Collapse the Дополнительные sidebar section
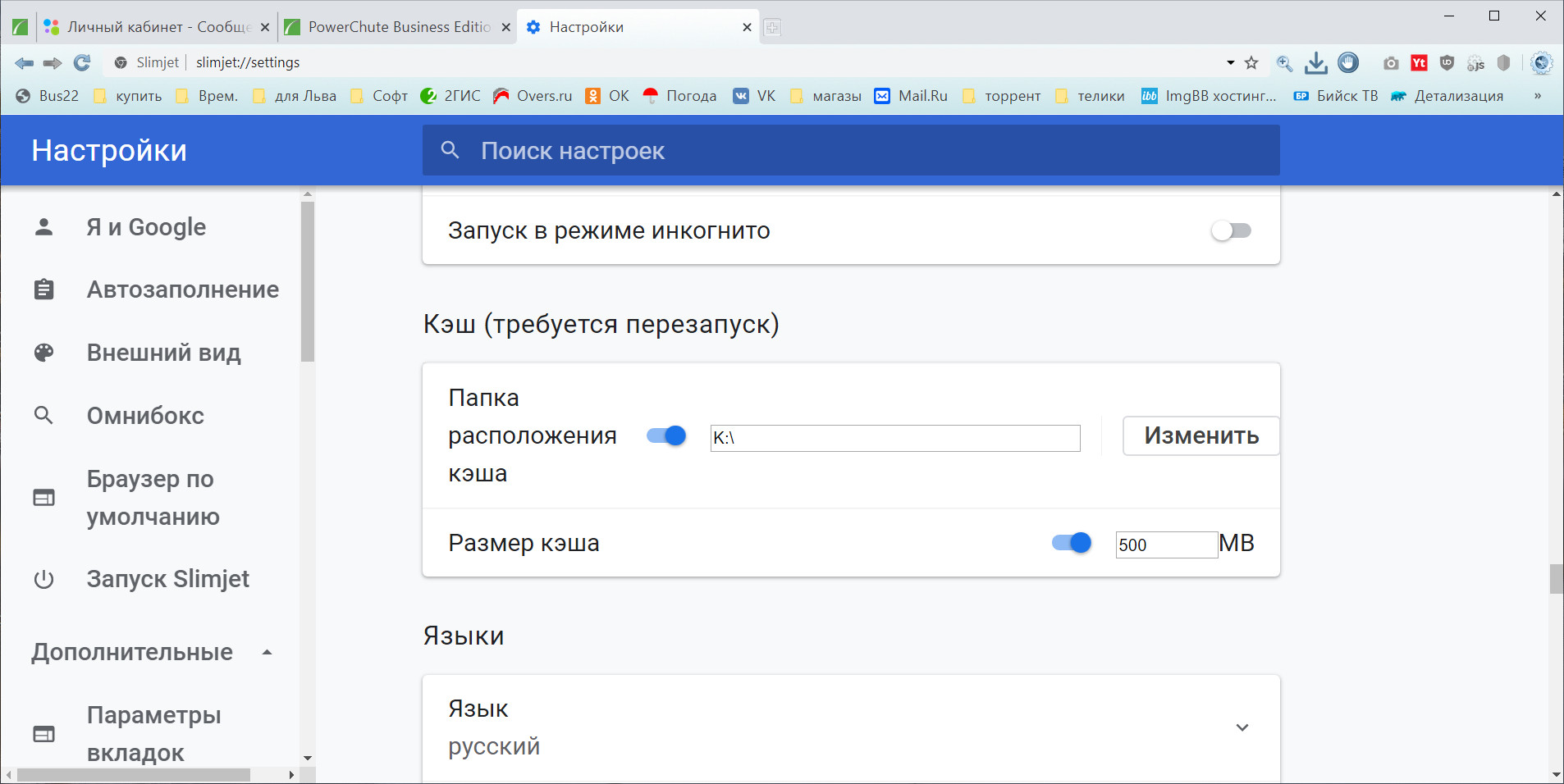This screenshot has width=1564, height=784. (267, 652)
